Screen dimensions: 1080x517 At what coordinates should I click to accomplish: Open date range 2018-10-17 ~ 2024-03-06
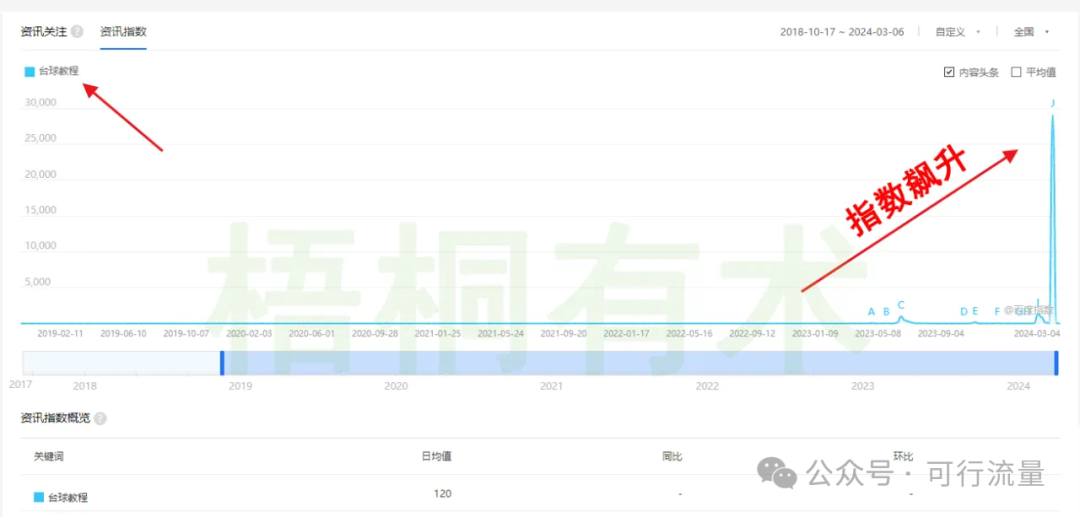coord(842,32)
